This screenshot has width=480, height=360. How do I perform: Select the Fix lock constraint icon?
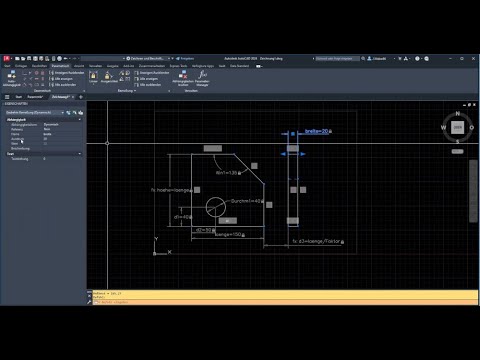pos(42,73)
